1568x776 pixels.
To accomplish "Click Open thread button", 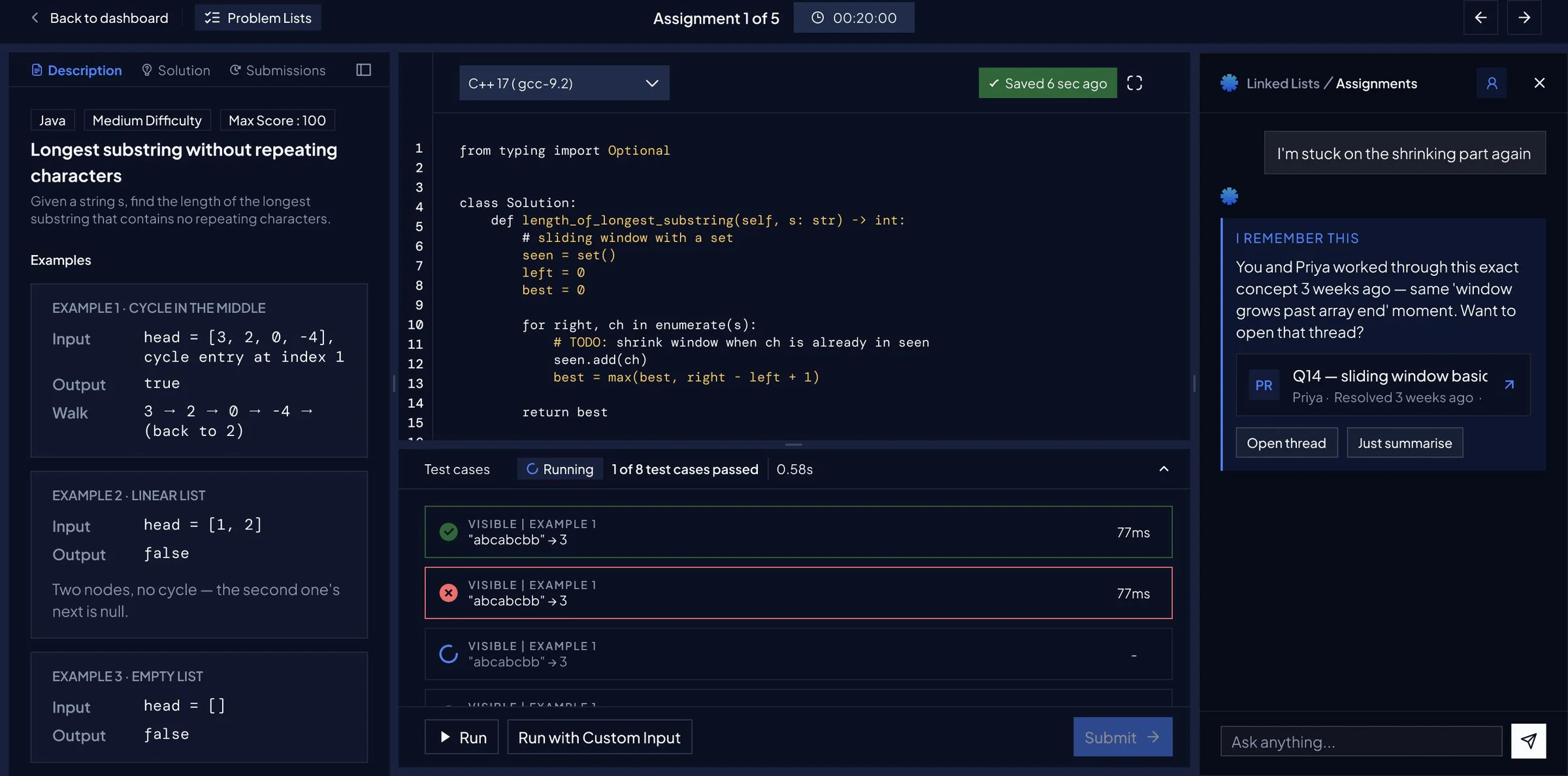I will (x=1286, y=443).
